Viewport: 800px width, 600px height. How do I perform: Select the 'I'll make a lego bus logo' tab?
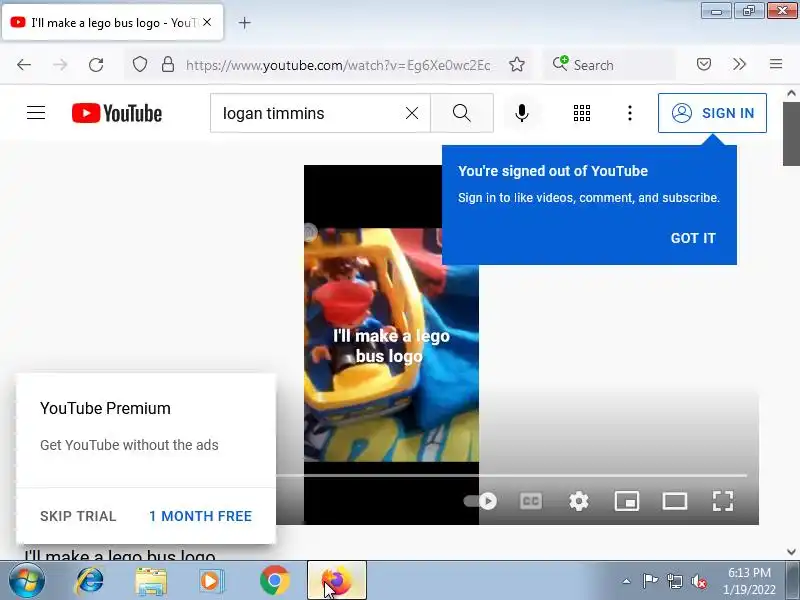tap(113, 22)
